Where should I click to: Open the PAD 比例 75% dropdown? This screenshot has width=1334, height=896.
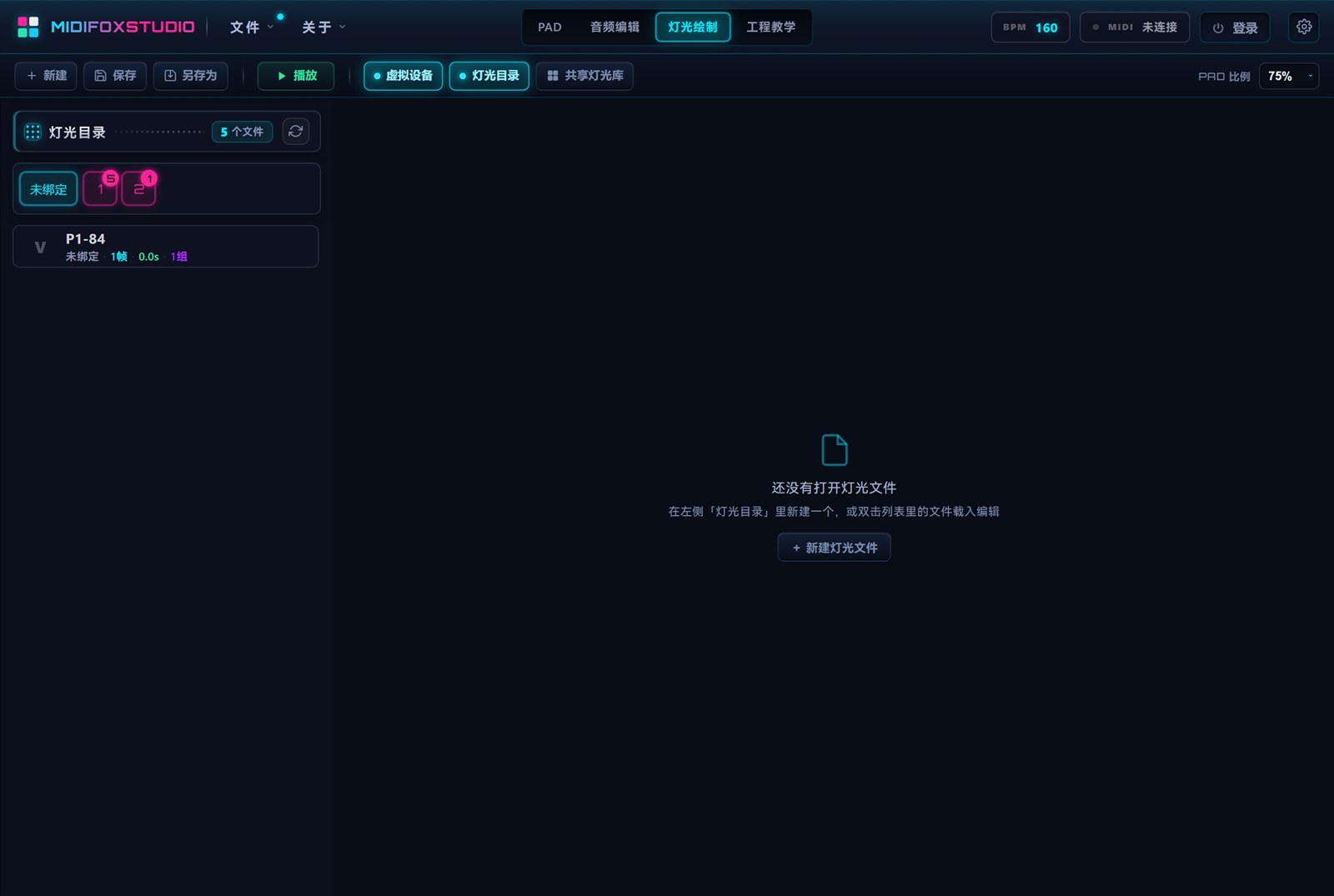[x=1289, y=76]
